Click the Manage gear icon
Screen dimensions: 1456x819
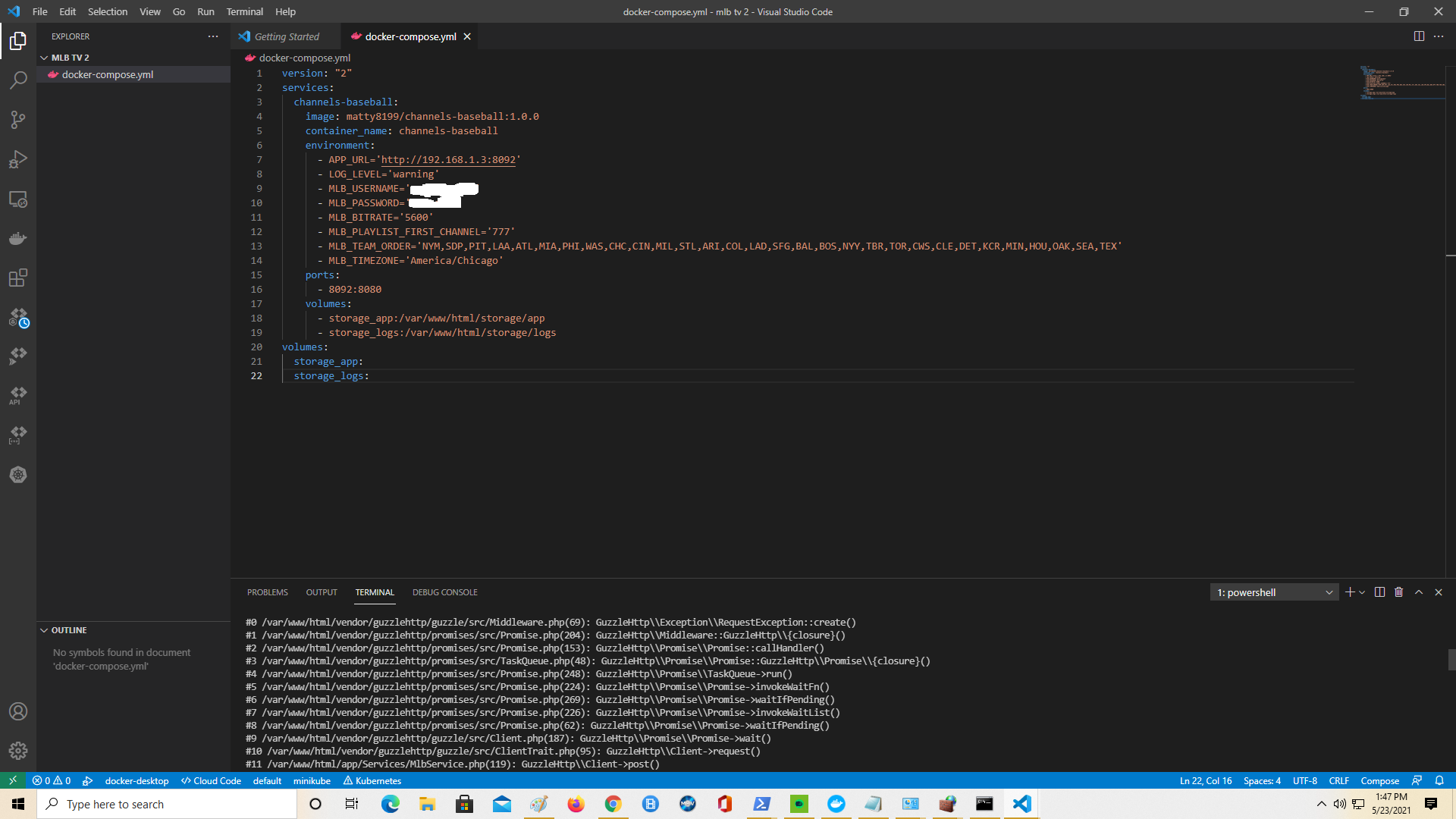pos(18,751)
